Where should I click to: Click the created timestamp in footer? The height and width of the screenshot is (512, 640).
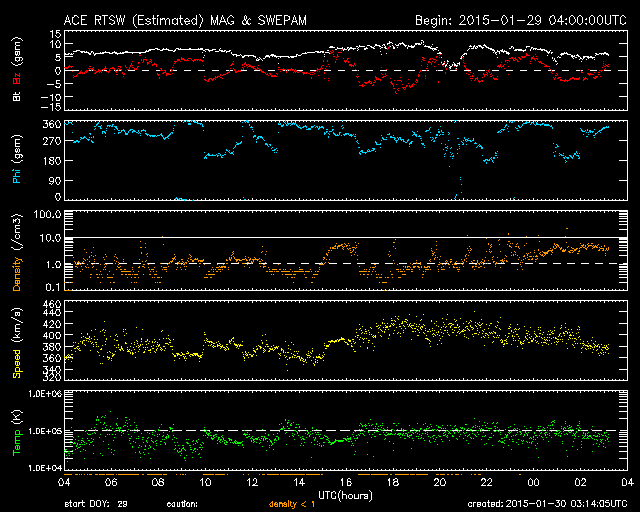tap(547, 503)
